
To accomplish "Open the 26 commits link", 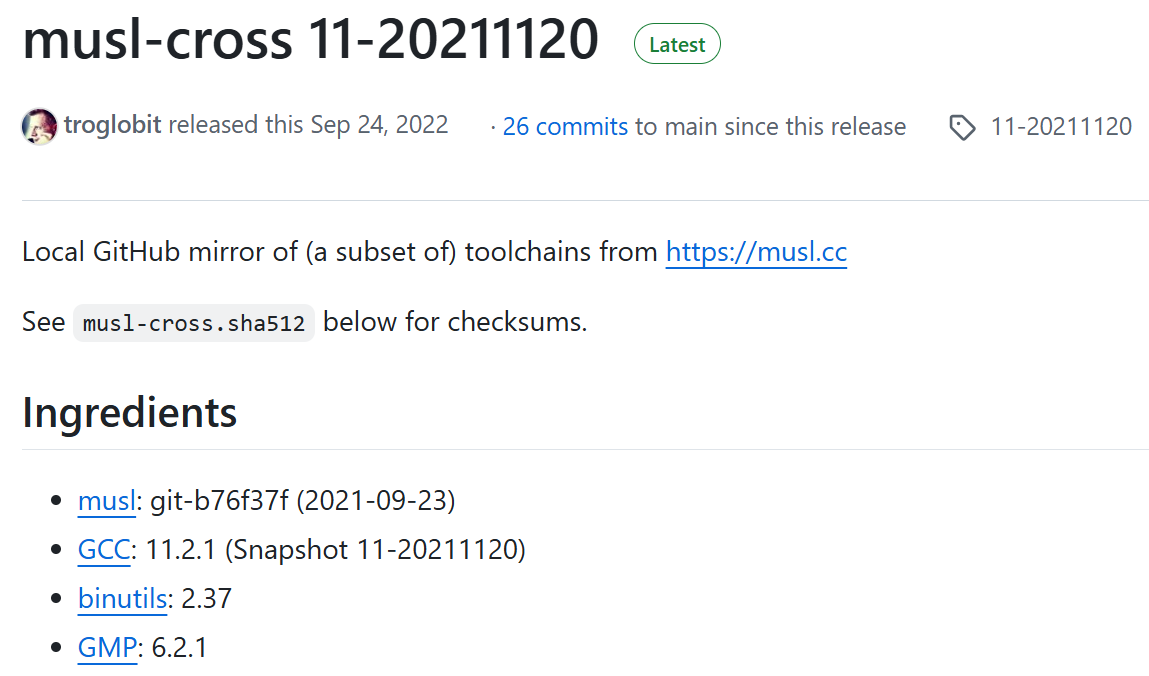I will click(x=565, y=127).
